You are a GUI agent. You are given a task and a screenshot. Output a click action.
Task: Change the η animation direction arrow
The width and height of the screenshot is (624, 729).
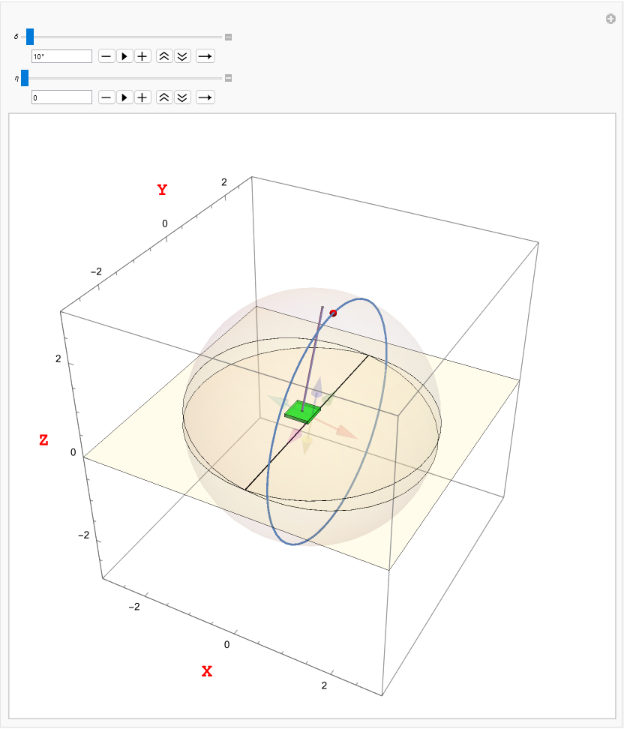pos(204,97)
